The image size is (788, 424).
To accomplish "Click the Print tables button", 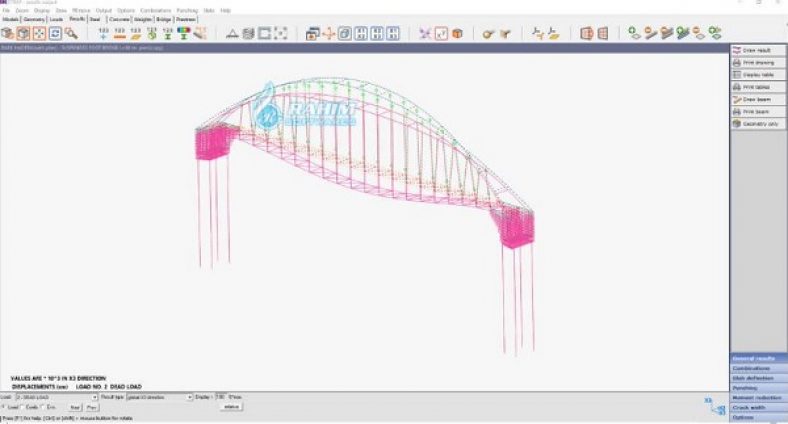I will tap(758, 87).
